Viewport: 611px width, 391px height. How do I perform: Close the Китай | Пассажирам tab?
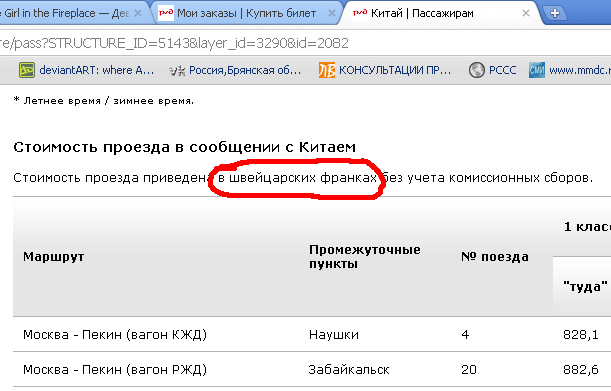526,13
